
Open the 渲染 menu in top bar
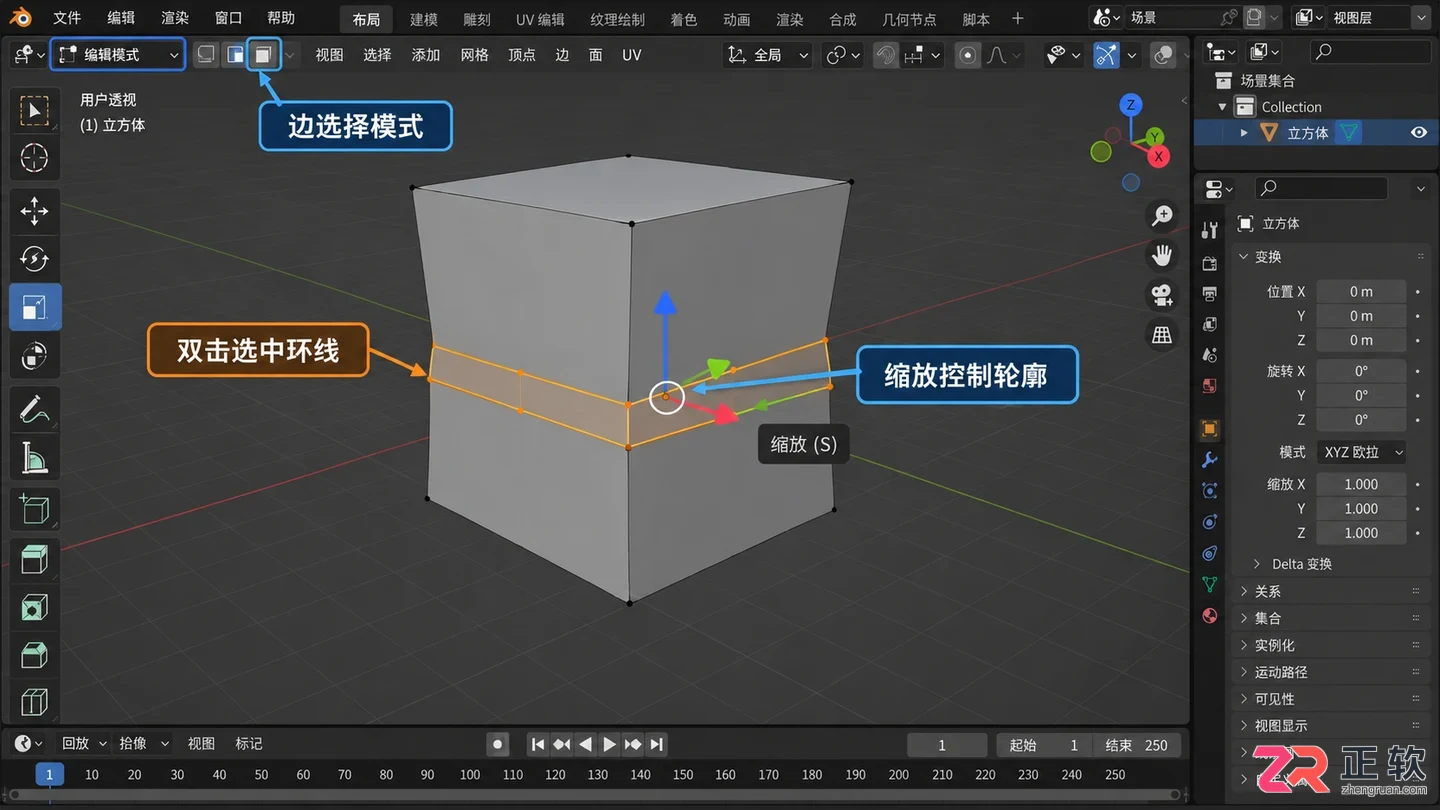point(175,18)
